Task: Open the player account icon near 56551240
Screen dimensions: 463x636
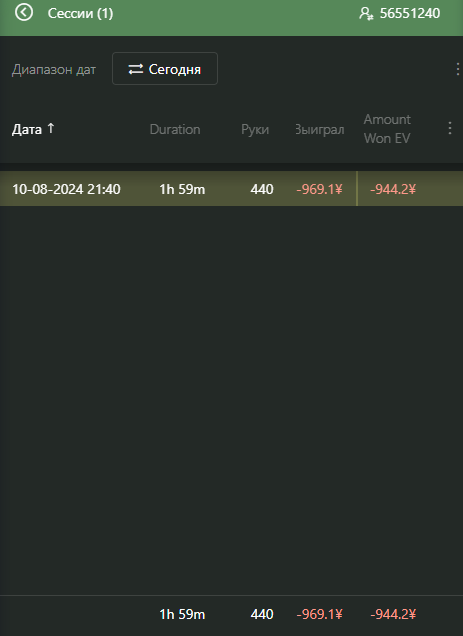Action: 366,13
